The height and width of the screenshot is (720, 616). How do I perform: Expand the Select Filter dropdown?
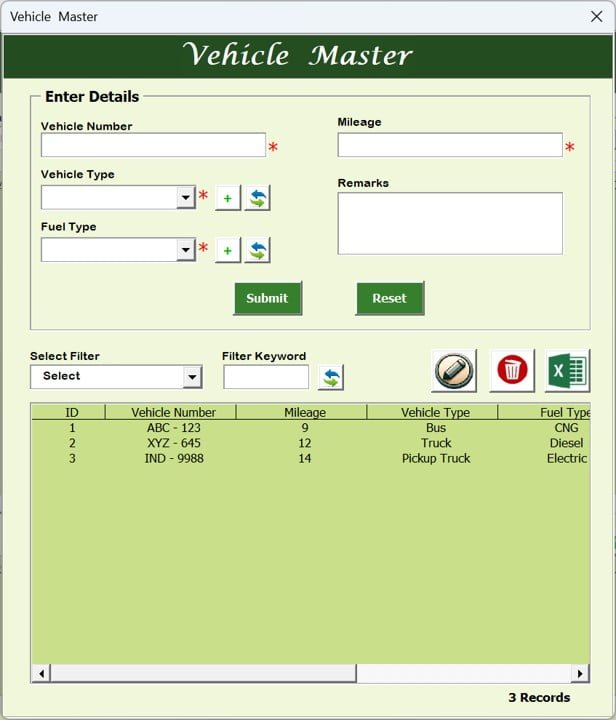point(192,377)
